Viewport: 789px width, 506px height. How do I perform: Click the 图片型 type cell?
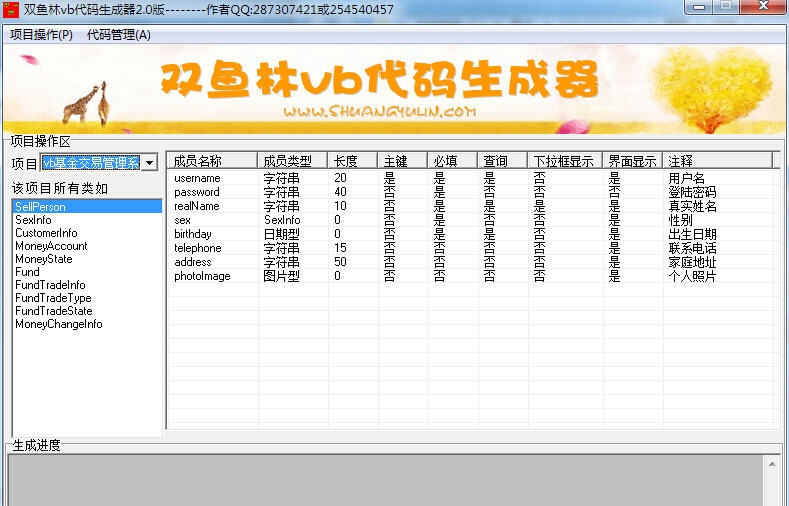(281, 276)
